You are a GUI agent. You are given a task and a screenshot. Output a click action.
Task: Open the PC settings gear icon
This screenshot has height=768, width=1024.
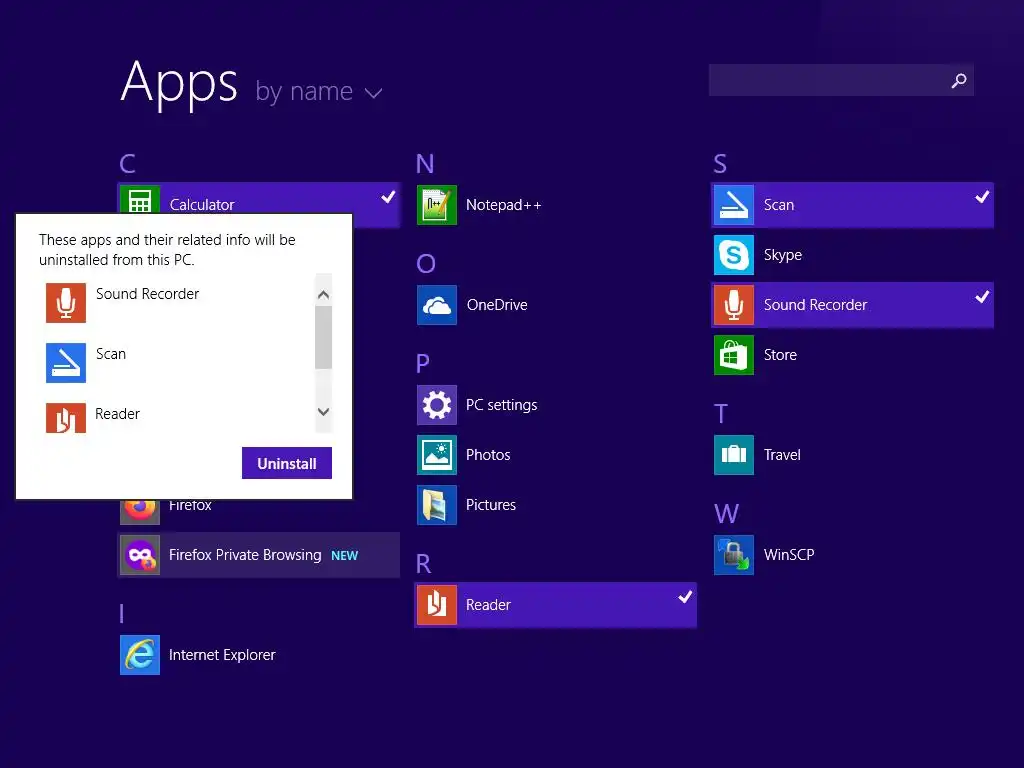pyautogui.click(x=437, y=405)
